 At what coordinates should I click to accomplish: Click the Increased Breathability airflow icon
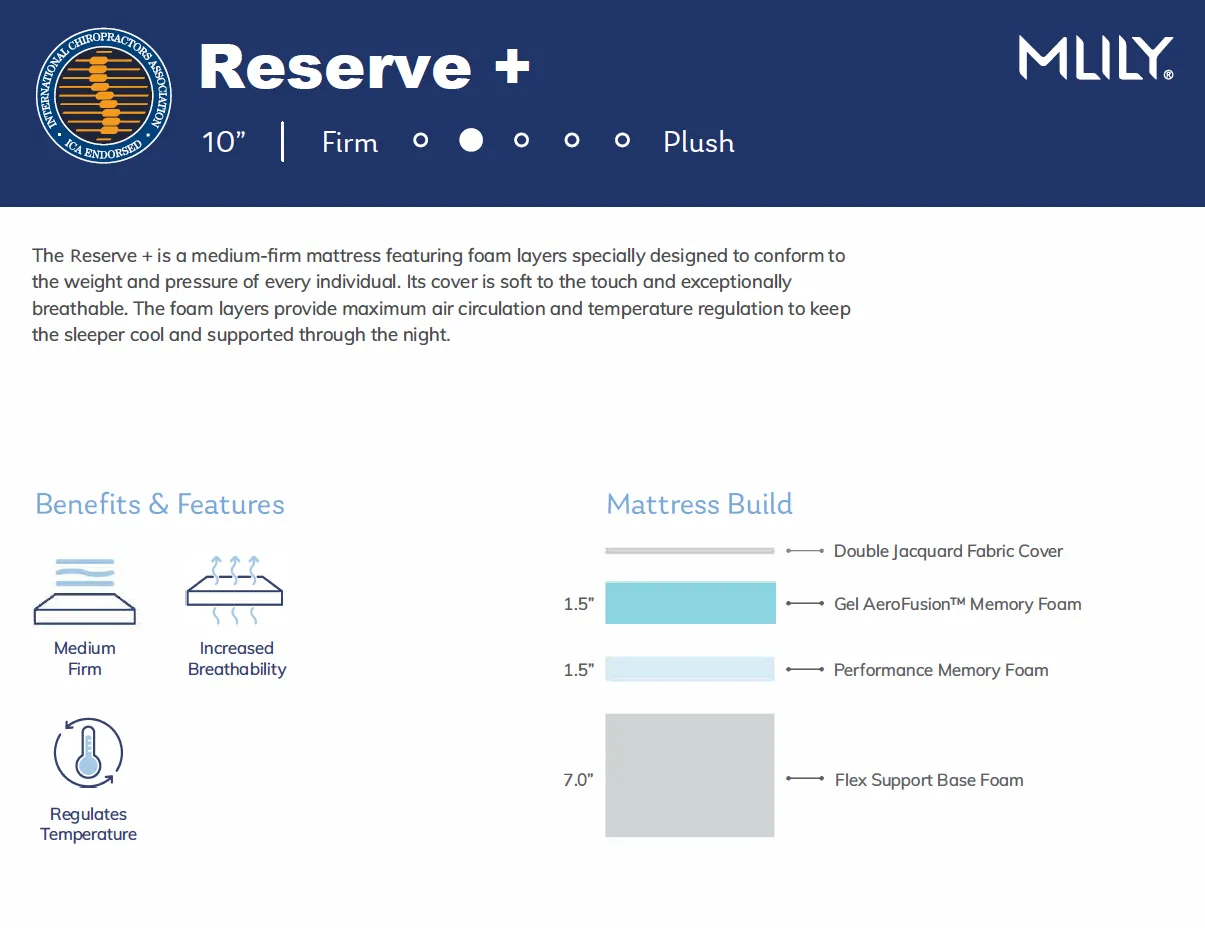(235, 590)
